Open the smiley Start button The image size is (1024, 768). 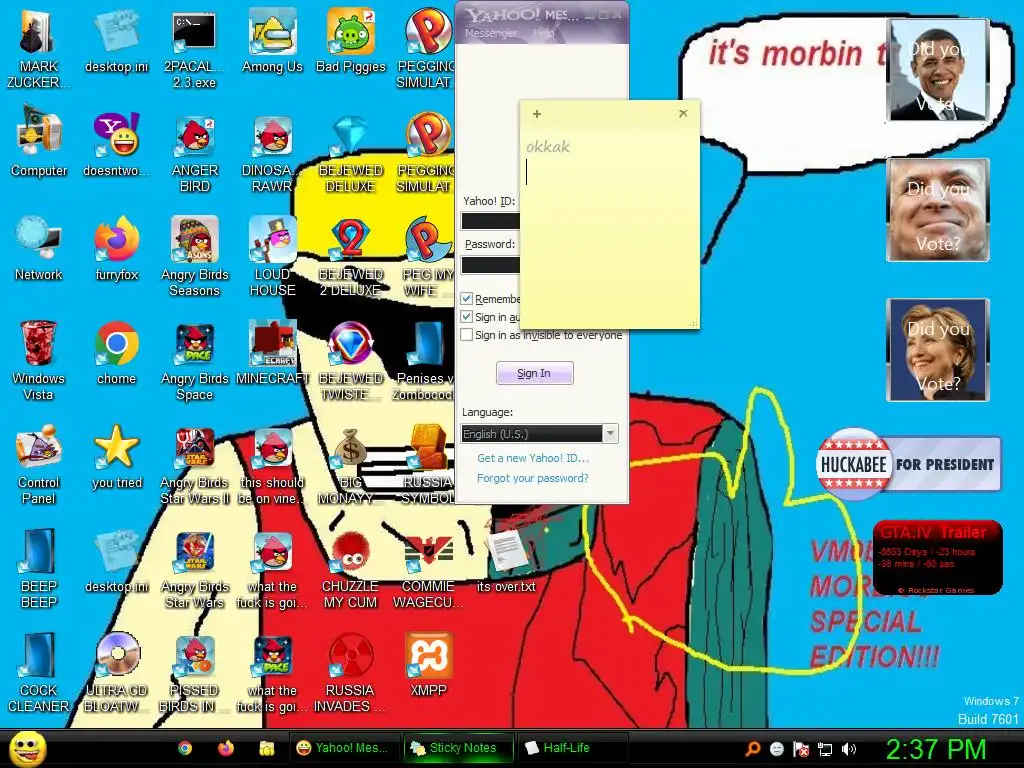tap(27, 748)
